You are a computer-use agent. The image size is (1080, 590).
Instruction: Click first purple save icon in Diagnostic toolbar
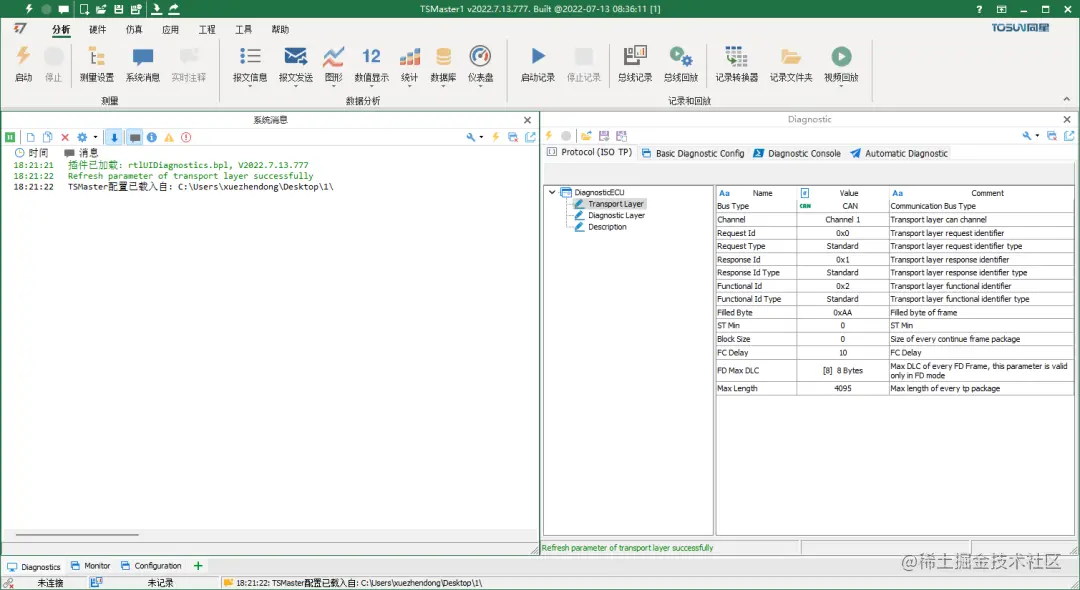click(x=604, y=136)
